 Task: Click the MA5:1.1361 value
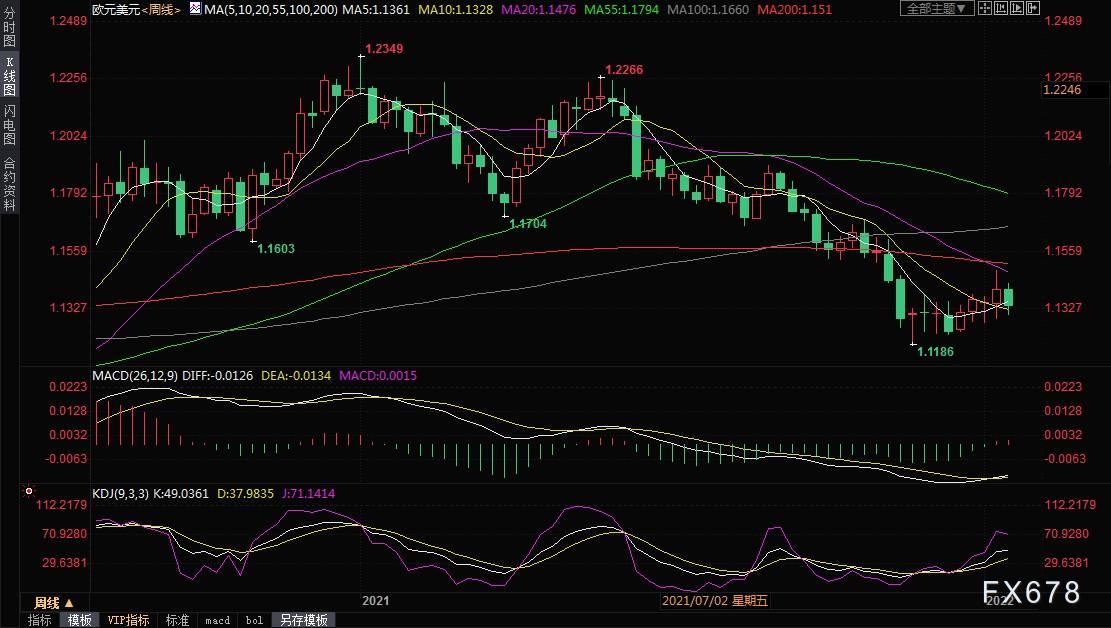pos(376,9)
